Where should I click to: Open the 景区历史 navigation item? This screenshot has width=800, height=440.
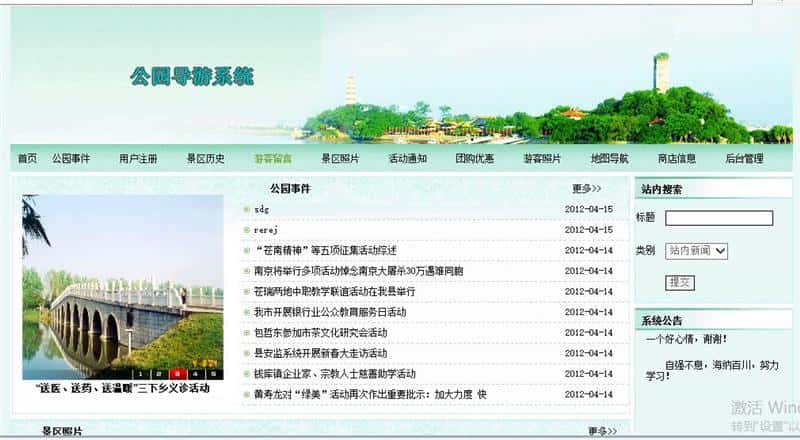tap(206, 159)
